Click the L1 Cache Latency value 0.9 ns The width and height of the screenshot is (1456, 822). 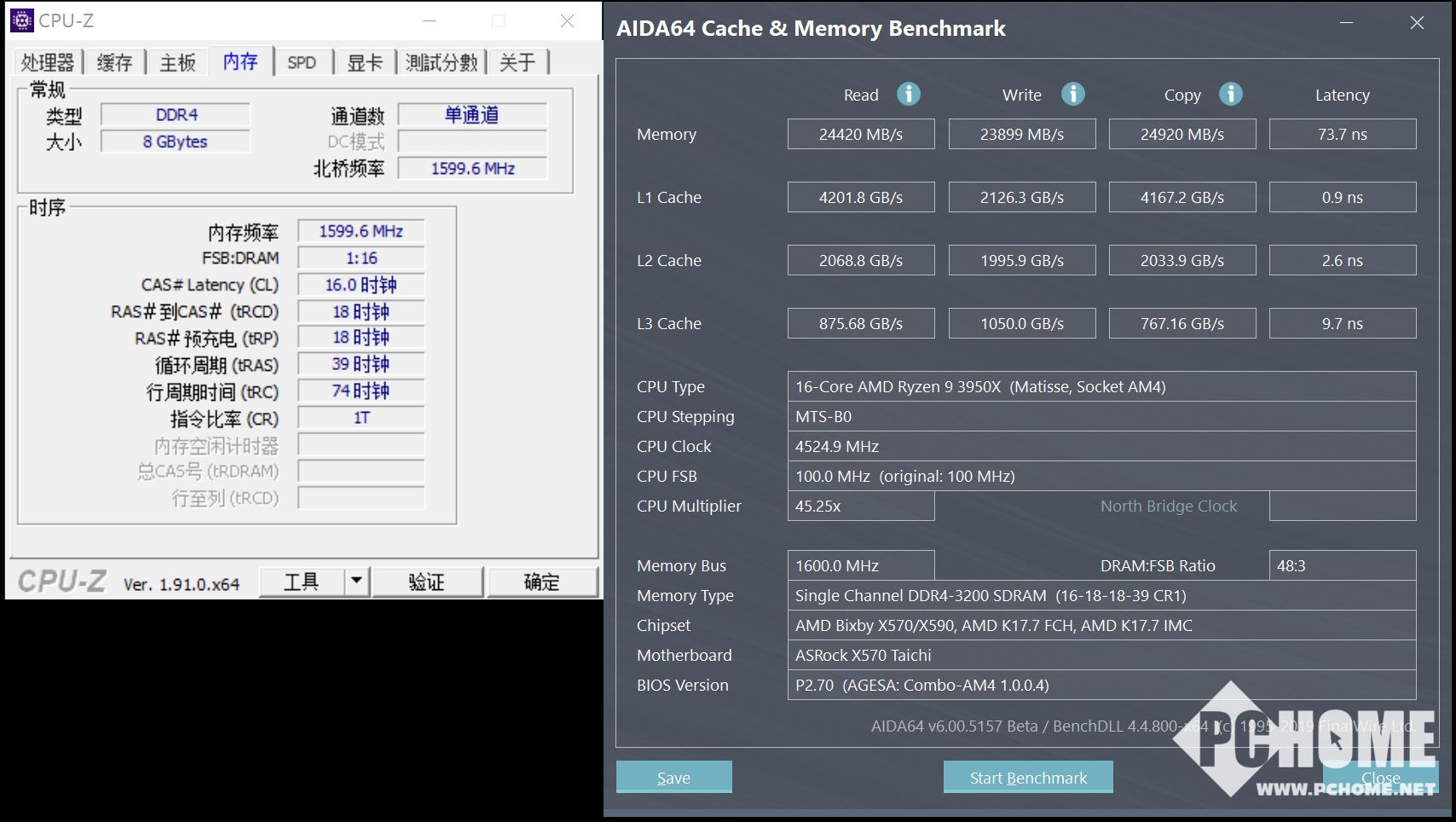coord(1343,197)
